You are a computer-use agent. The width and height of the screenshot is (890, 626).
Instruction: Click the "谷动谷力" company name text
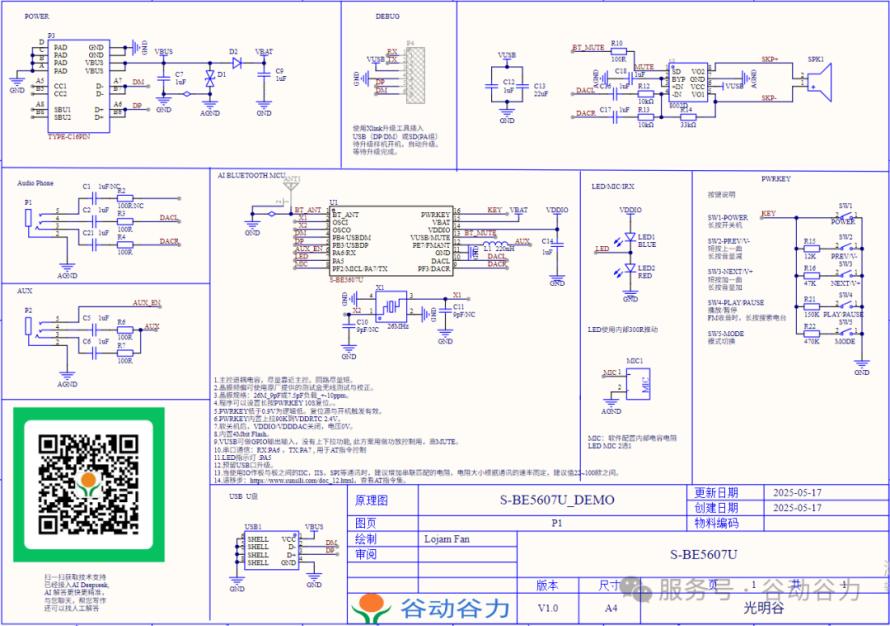[x=455, y=608]
